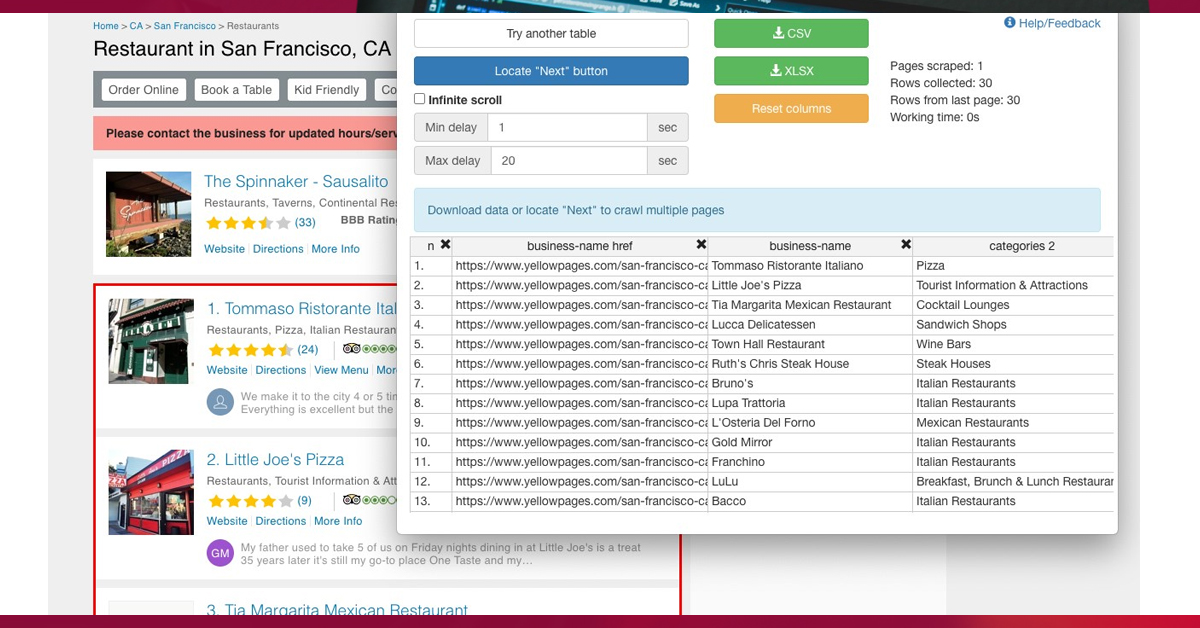1200x628 pixels.
Task: Open Home breadcrumb link
Action: (106, 26)
